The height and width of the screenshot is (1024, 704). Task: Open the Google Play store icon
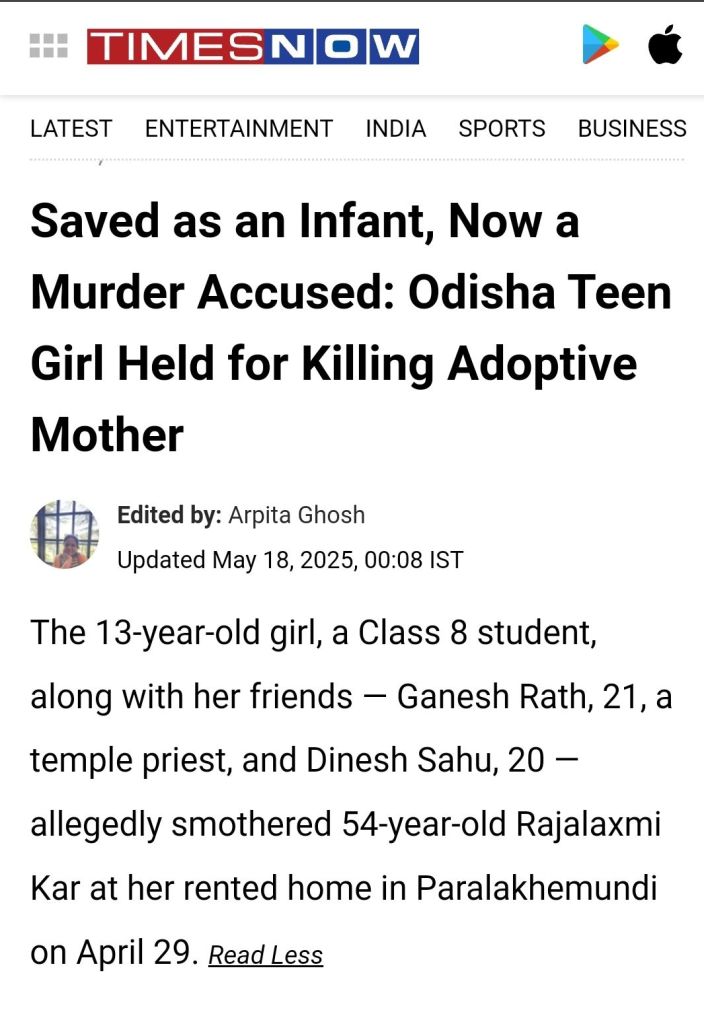coord(600,45)
